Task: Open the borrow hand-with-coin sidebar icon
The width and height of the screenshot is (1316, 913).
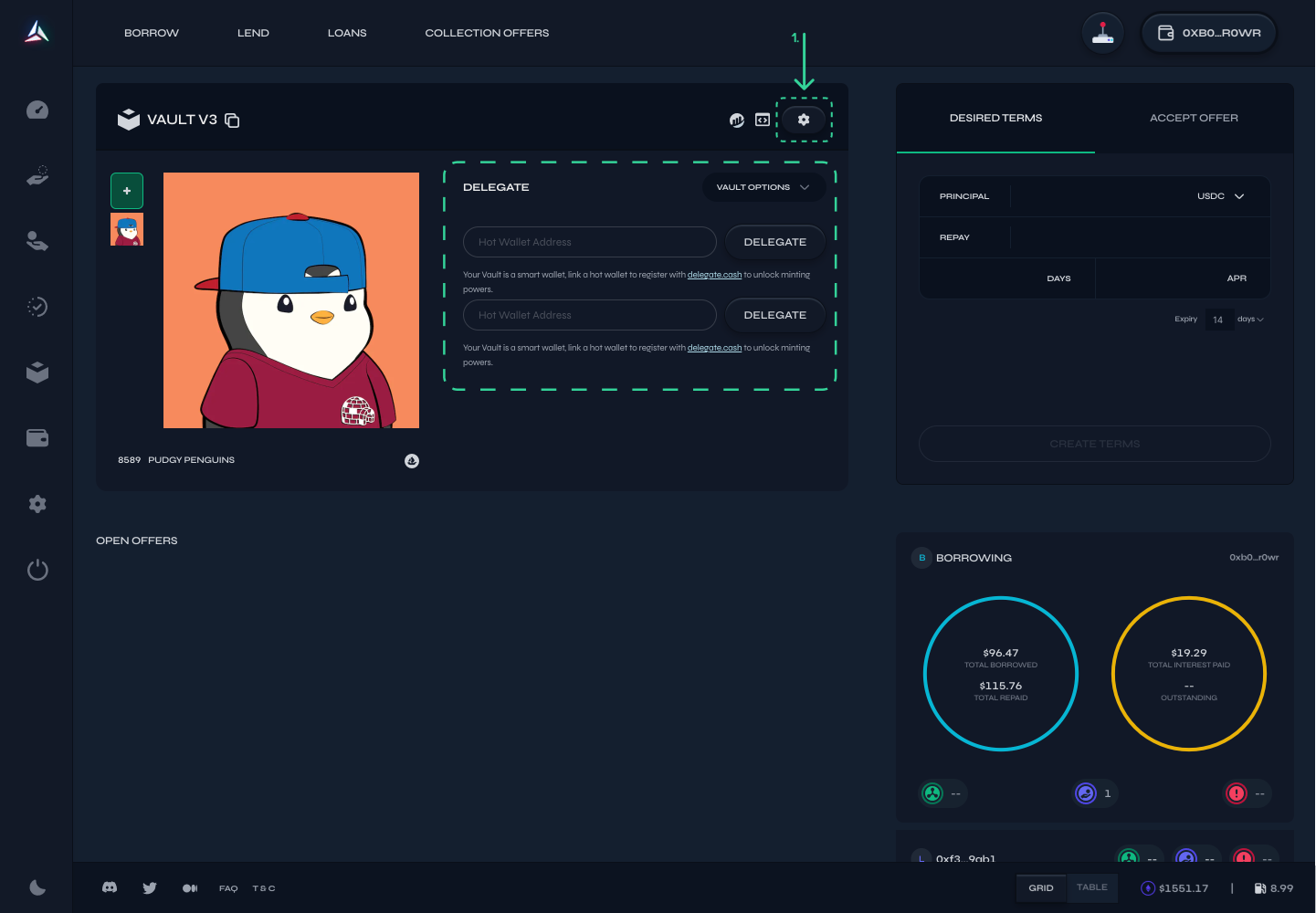Action: coord(37,175)
